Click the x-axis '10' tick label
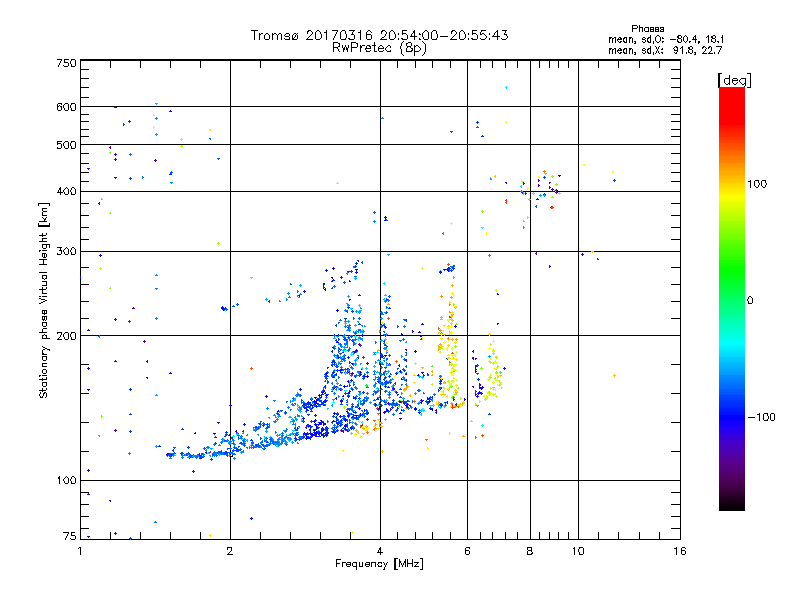Viewport: 800px width, 600px height. [x=578, y=551]
